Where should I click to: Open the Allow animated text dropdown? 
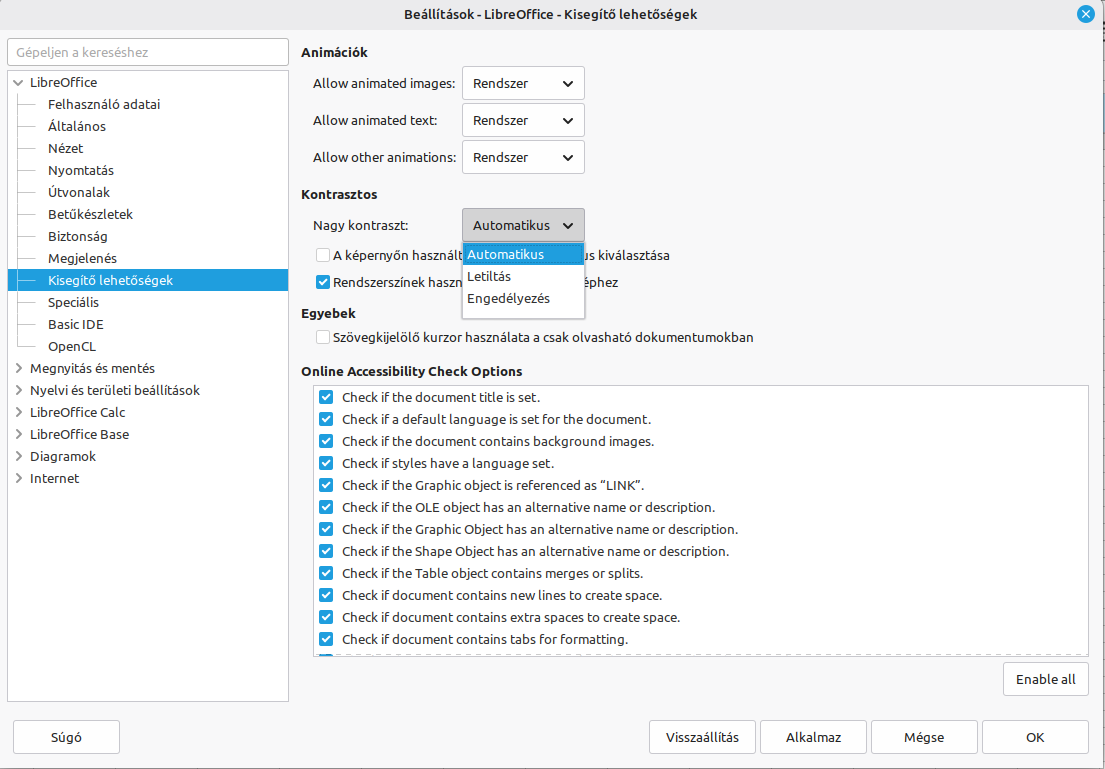pos(523,121)
